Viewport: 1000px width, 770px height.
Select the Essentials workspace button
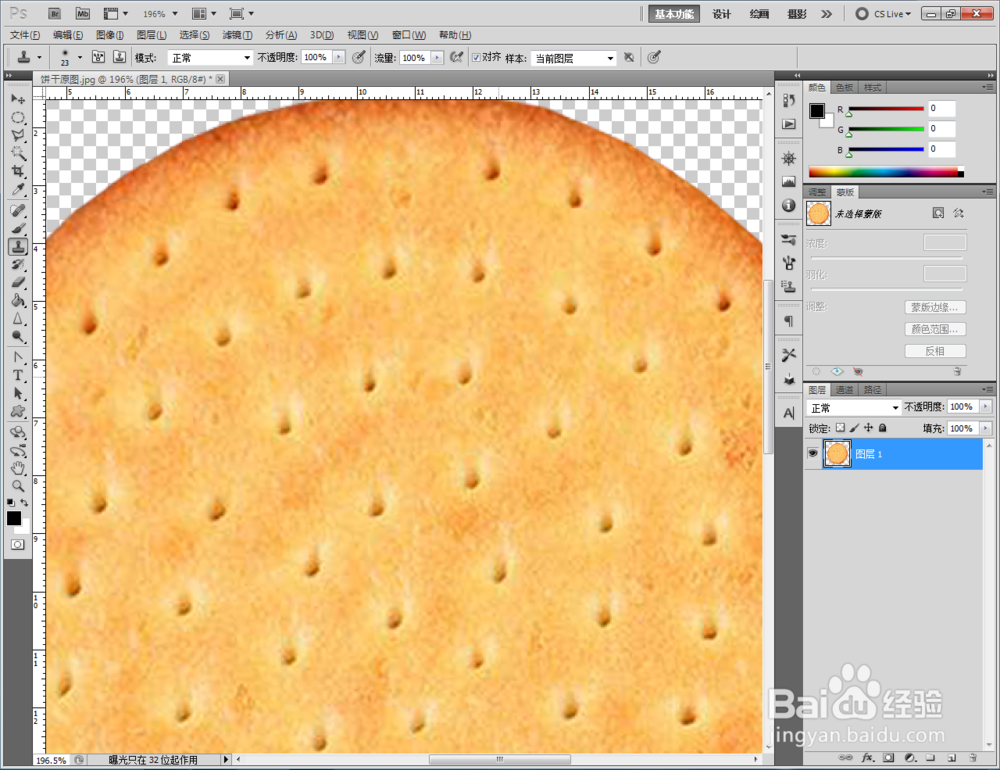tap(674, 14)
